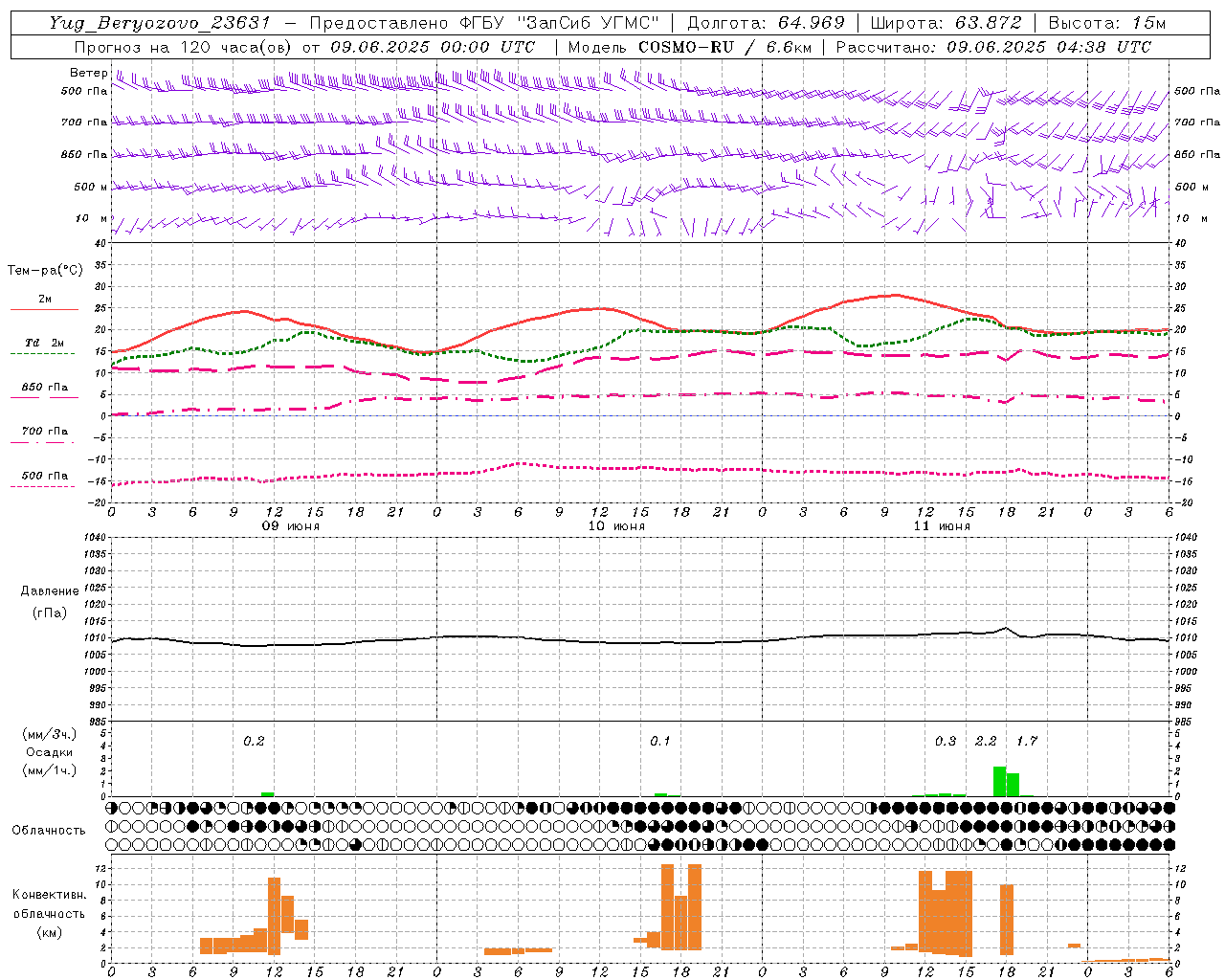Click the 2м temperature legend label
This screenshot has width=1225, height=980.
click(x=45, y=300)
